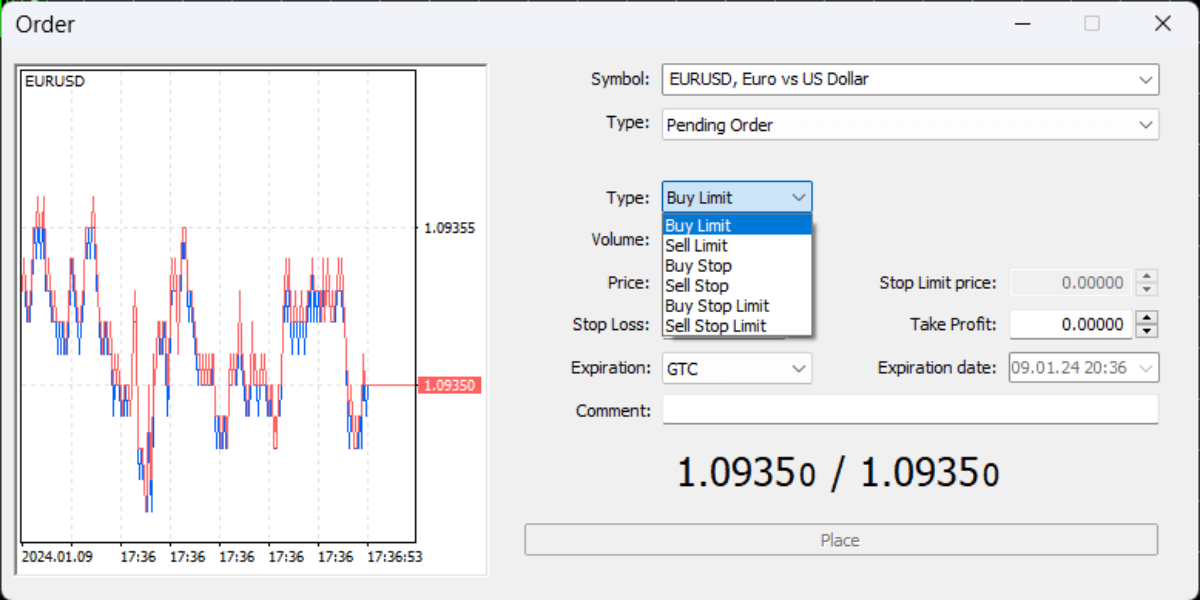Minimize the Order window
Viewport: 1200px width, 600px height.
1022,22
